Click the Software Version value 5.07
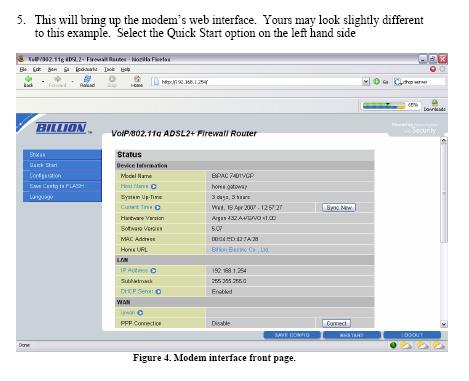This screenshot has height=381, width=469. 217,228
